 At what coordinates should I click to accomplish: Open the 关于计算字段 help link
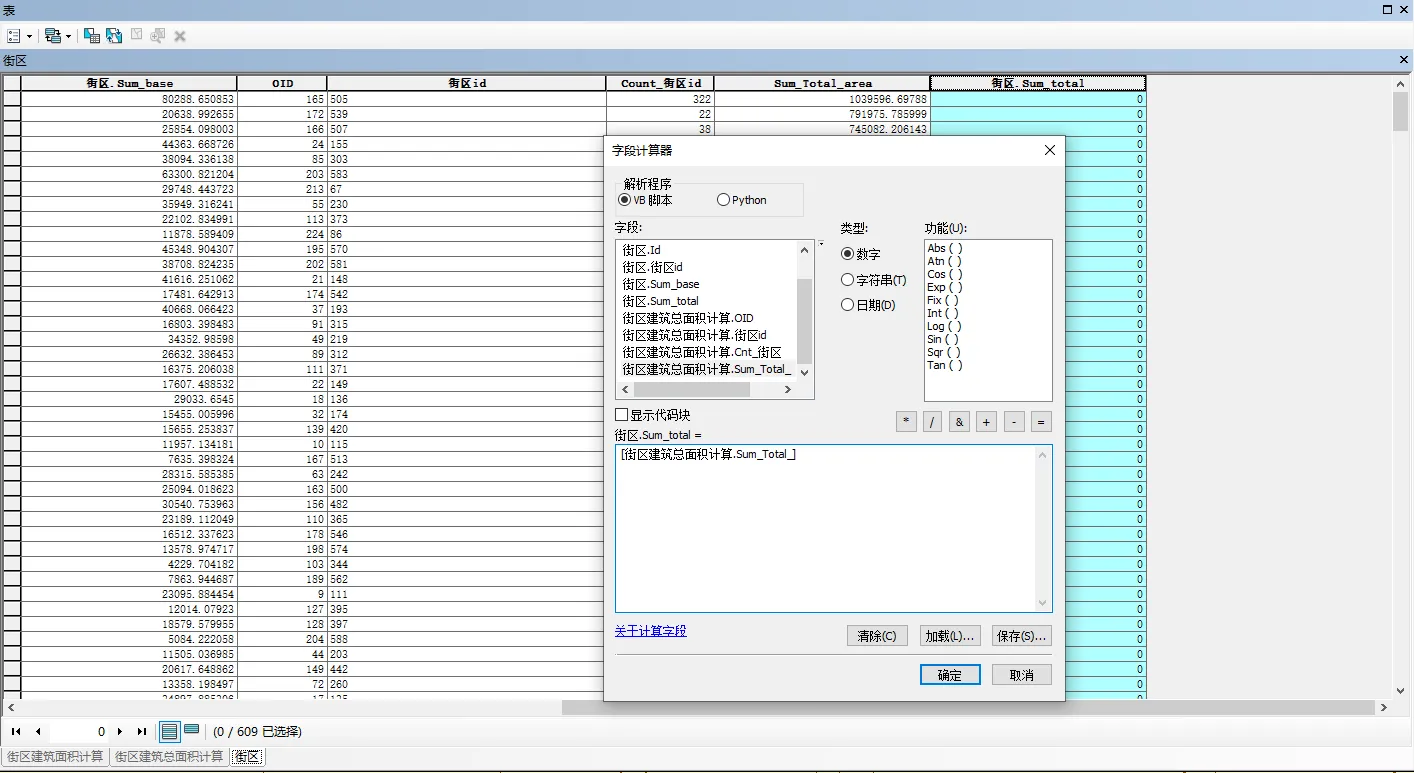651,631
